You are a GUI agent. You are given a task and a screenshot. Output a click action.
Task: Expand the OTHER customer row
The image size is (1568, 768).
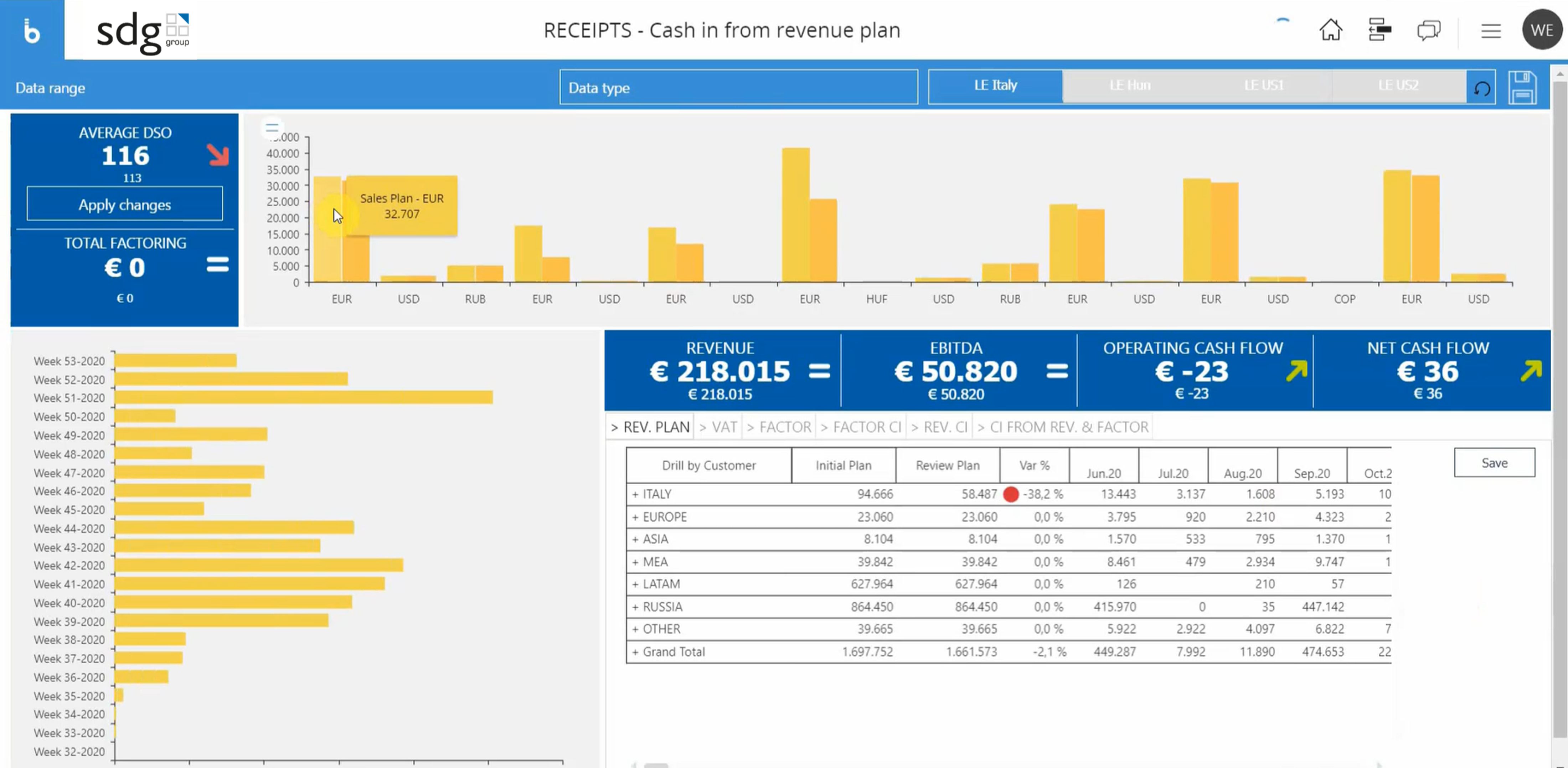click(x=635, y=630)
